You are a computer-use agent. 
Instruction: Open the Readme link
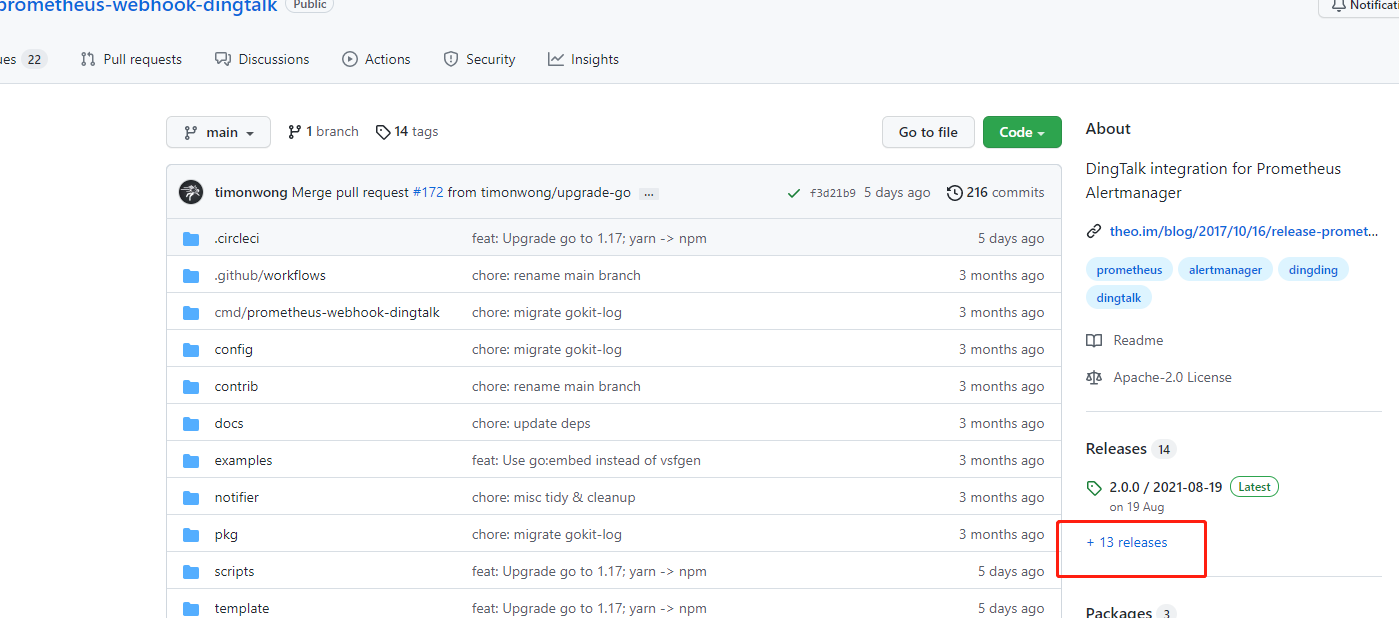coord(1138,340)
